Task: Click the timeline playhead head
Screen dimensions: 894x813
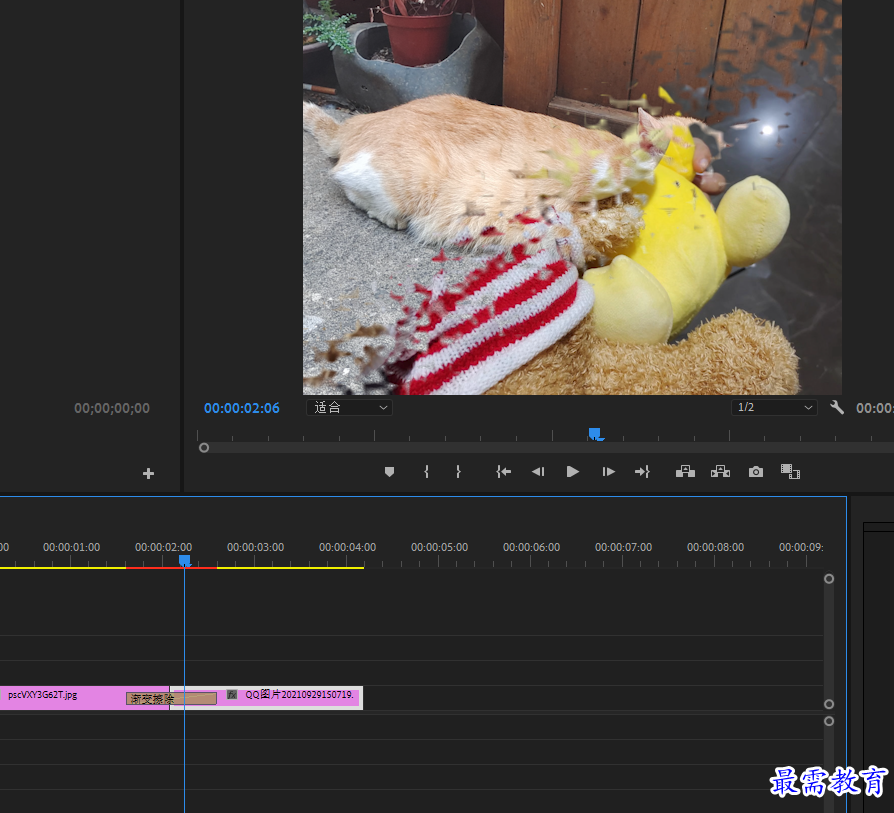Action: pyautogui.click(x=185, y=561)
